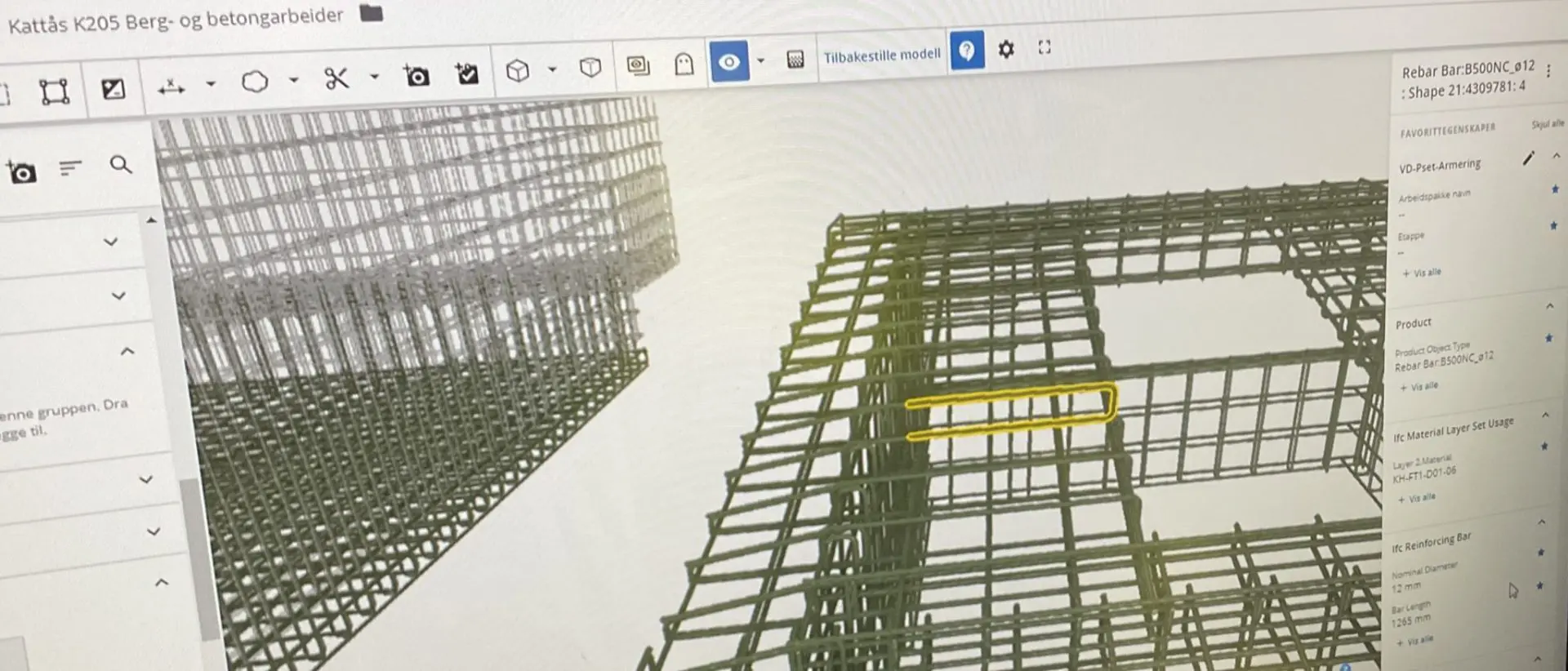Enter fullscreen mode with the expand icon
This screenshot has height=671, width=1568.
[1045, 47]
